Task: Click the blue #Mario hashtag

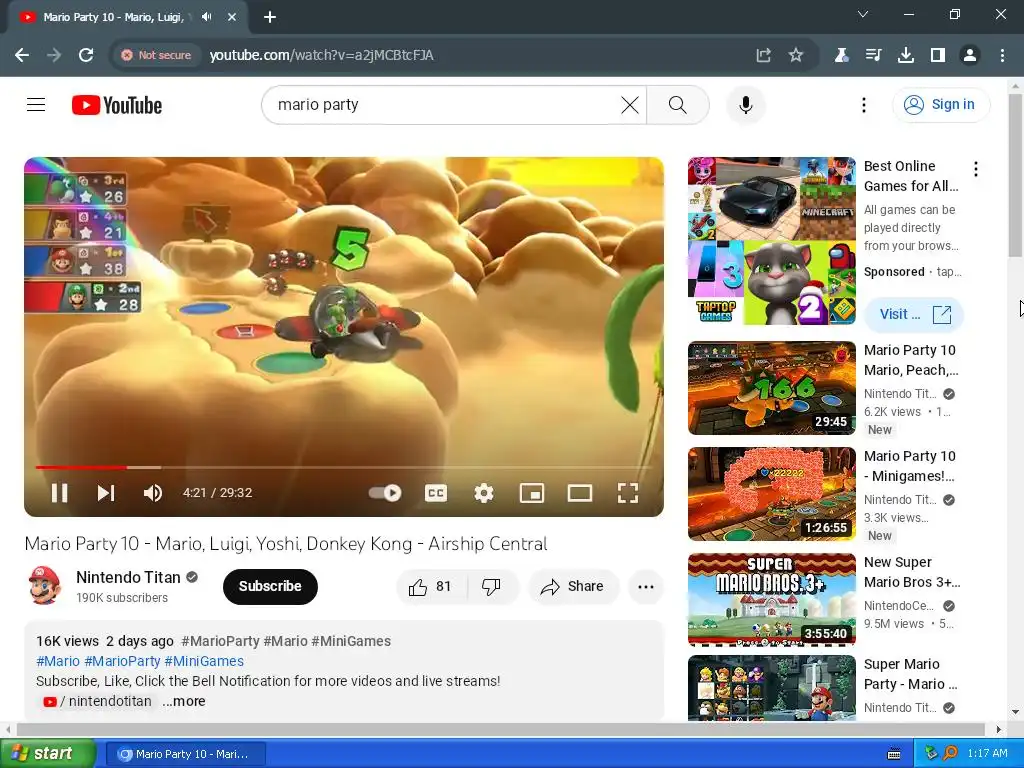Action: click(x=57, y=661)
